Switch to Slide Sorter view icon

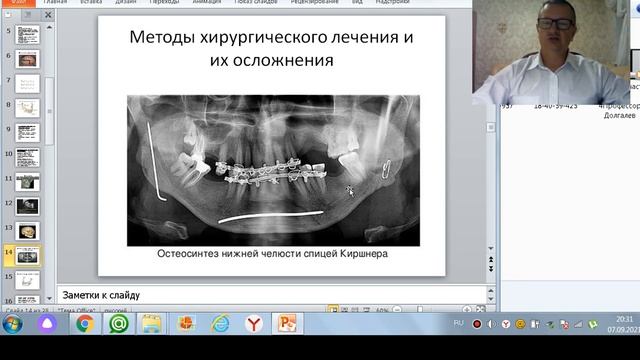[344, 310]
